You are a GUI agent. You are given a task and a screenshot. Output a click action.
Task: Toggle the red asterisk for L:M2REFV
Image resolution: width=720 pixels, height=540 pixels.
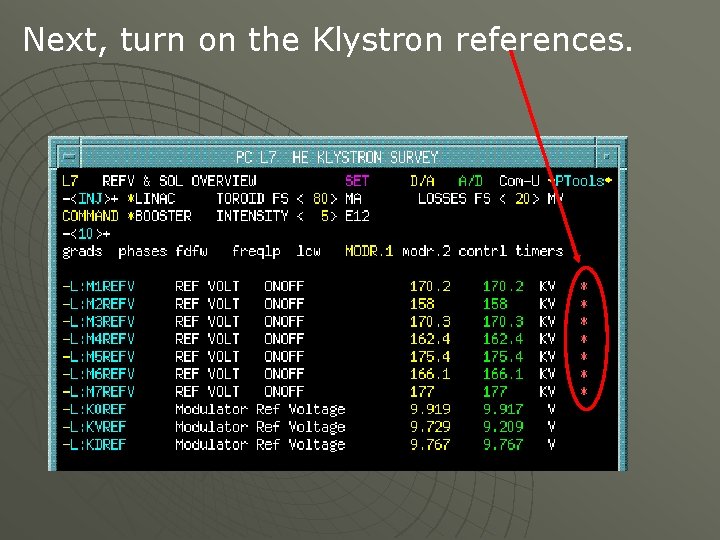(584, 304)
